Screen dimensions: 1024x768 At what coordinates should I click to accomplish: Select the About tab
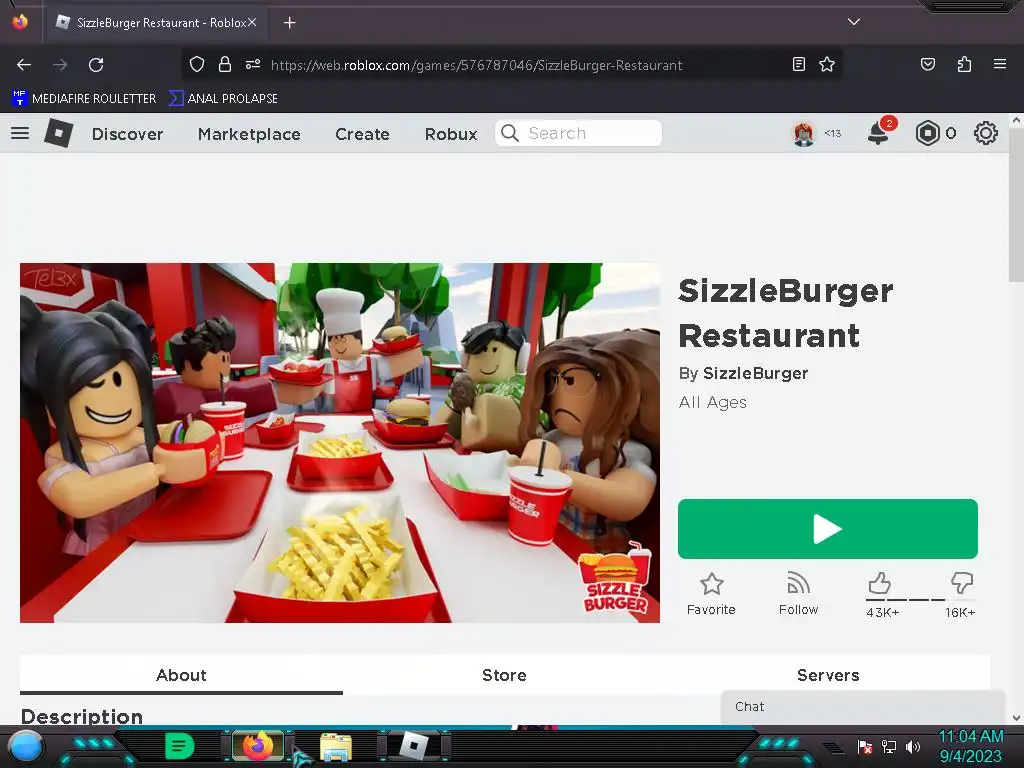pos(181,675)
